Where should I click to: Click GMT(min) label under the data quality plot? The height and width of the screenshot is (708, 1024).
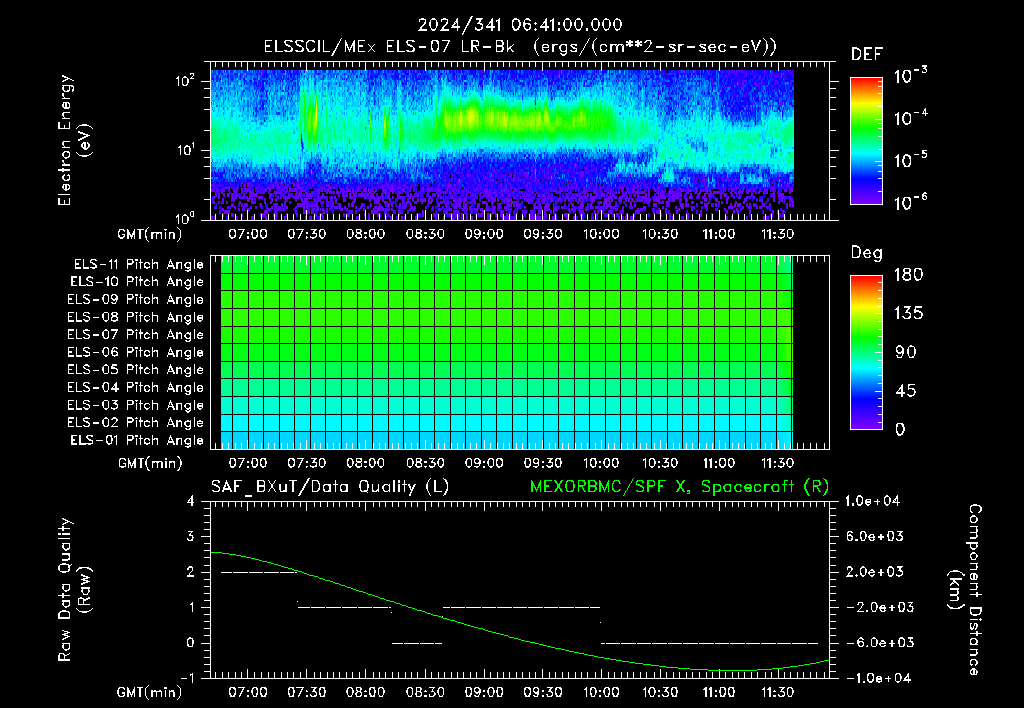tap(150, 692)
